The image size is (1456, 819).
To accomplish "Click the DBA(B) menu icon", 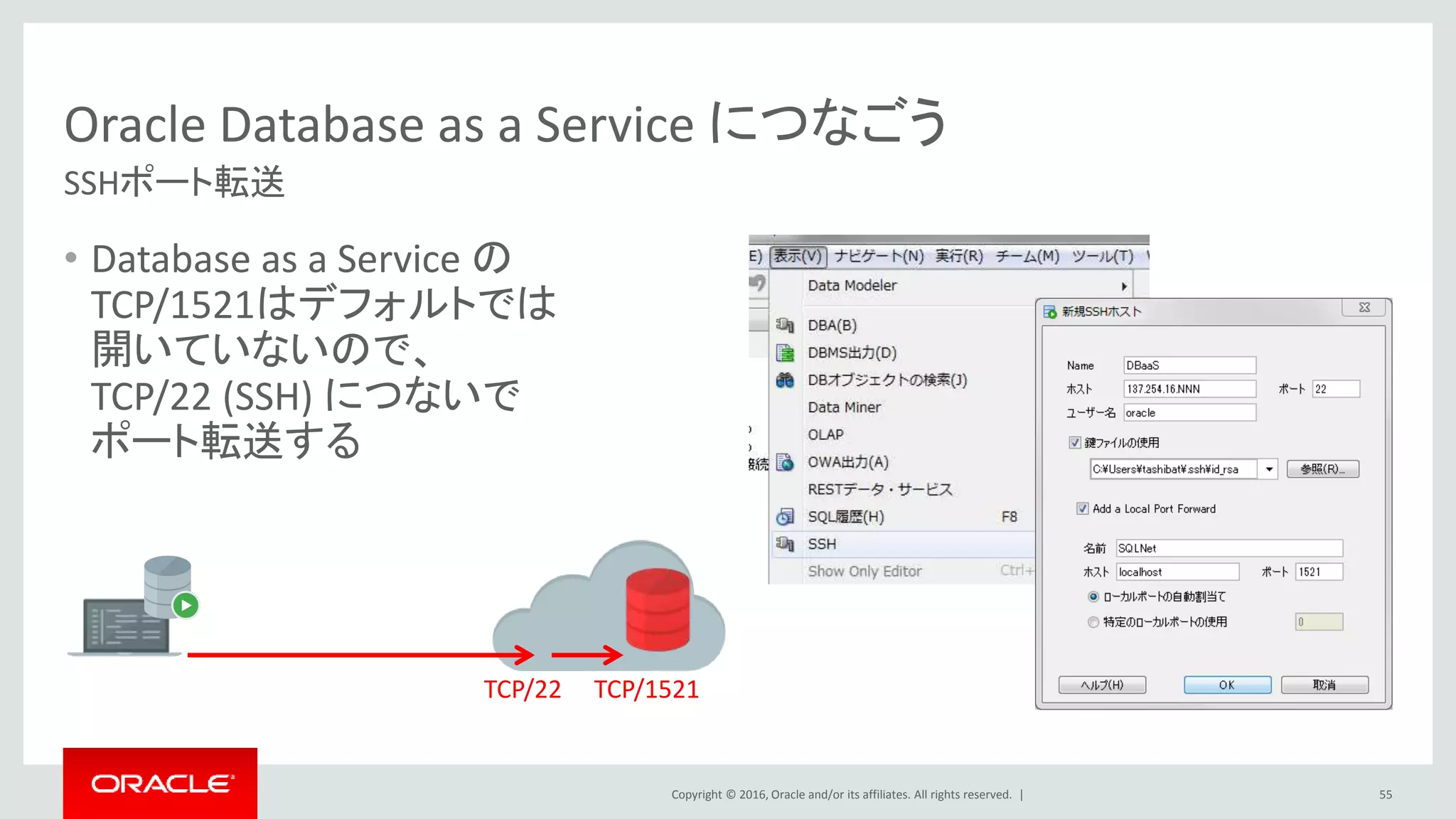I will tap(785, 325).
